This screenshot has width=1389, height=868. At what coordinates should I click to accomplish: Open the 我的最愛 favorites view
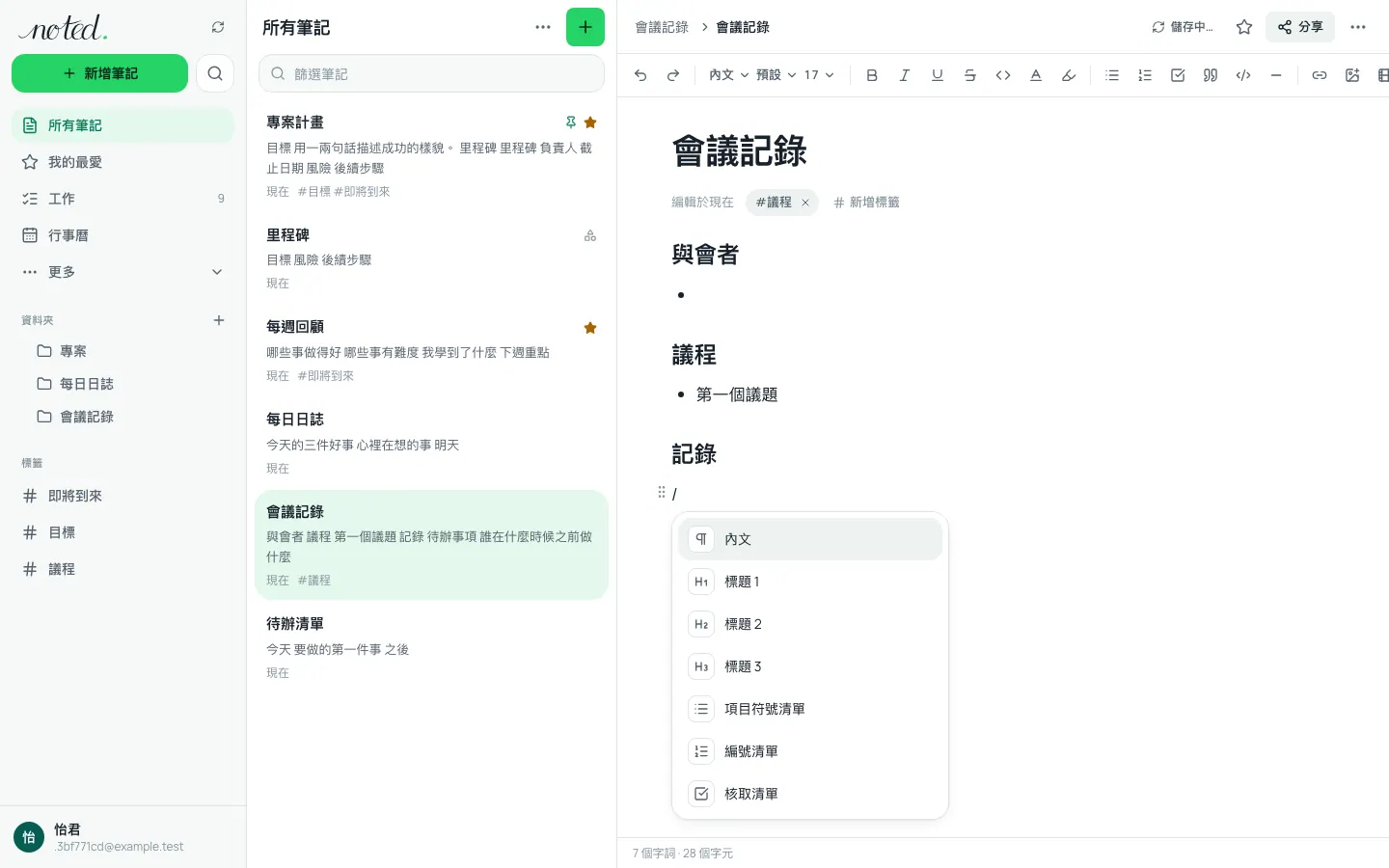click(x=123, y=162)
